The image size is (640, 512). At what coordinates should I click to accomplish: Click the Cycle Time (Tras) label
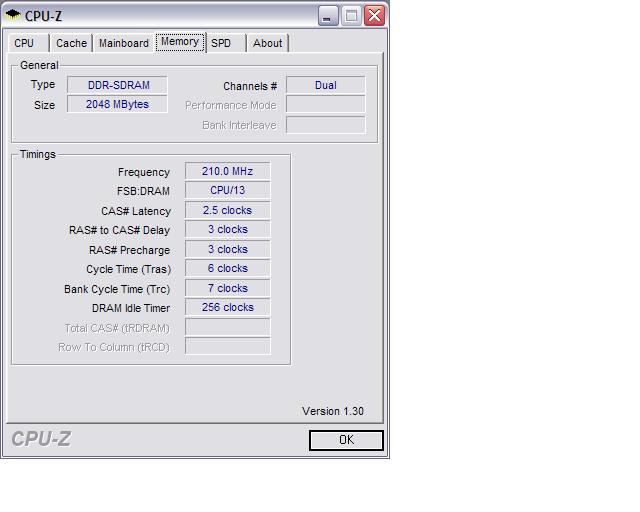pos(129,269)
